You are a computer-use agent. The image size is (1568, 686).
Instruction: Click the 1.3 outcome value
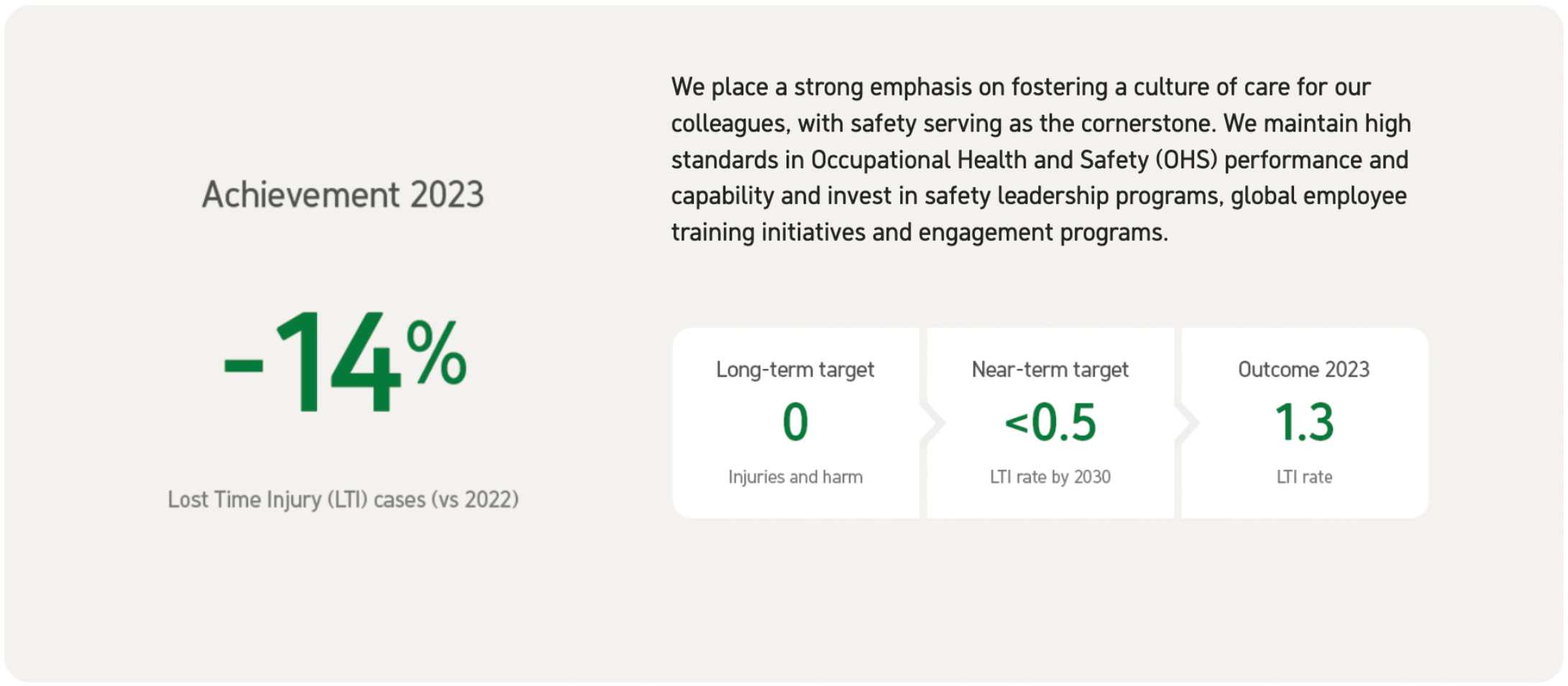[1305, 422]
